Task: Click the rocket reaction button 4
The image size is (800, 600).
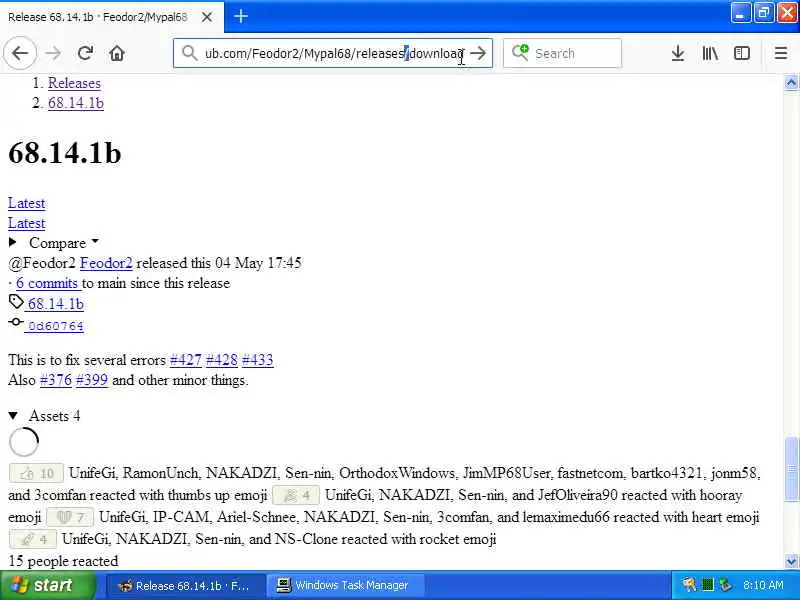Action: (33, 539)
